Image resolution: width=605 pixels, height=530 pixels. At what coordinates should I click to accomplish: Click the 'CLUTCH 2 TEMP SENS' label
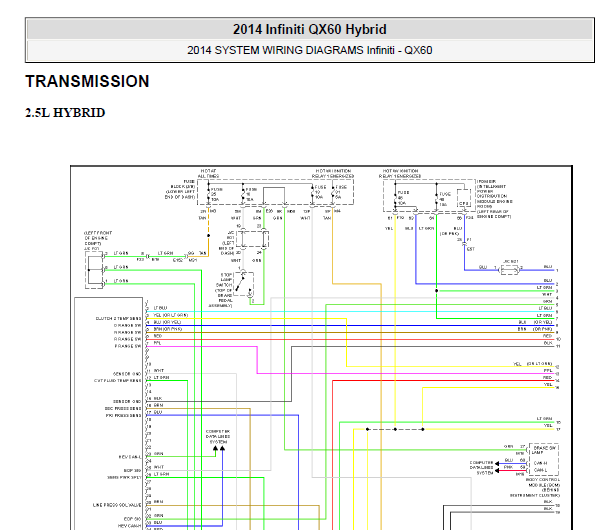[x=118, y=319]
